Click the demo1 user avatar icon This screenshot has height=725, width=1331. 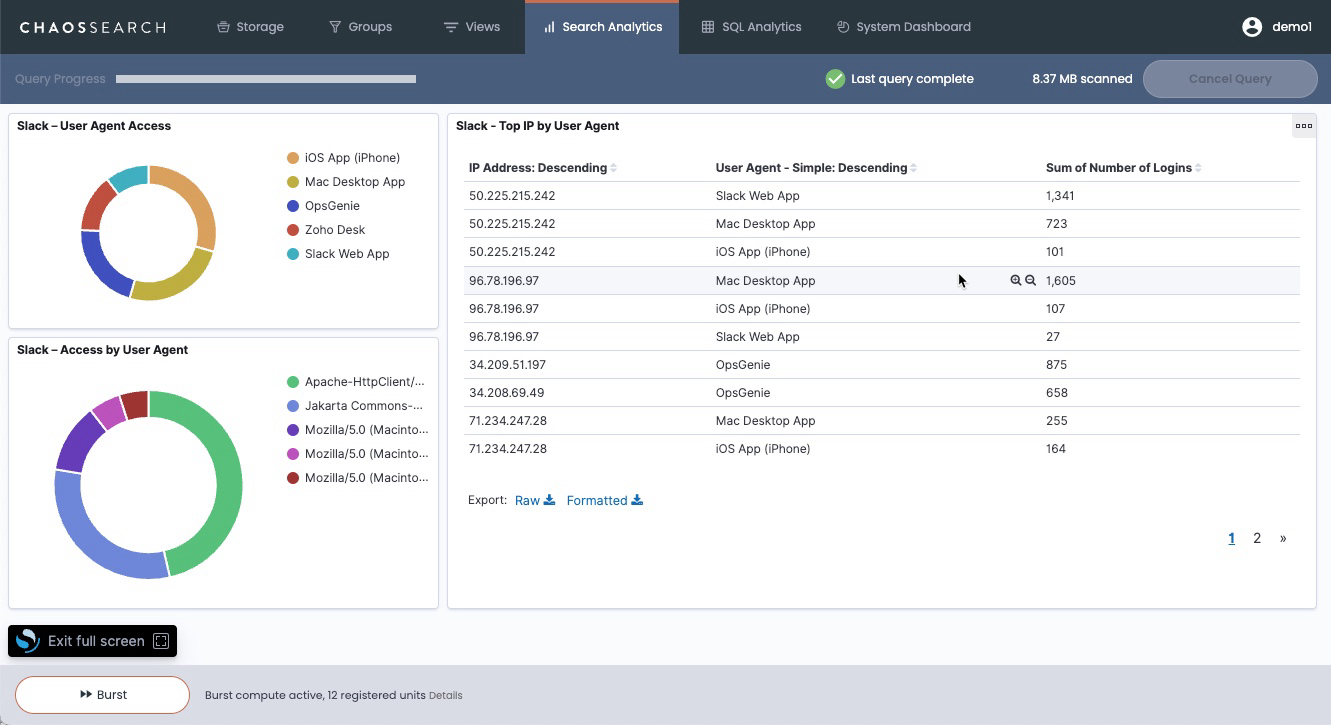pyautogui.click(x=1252, y=27)
